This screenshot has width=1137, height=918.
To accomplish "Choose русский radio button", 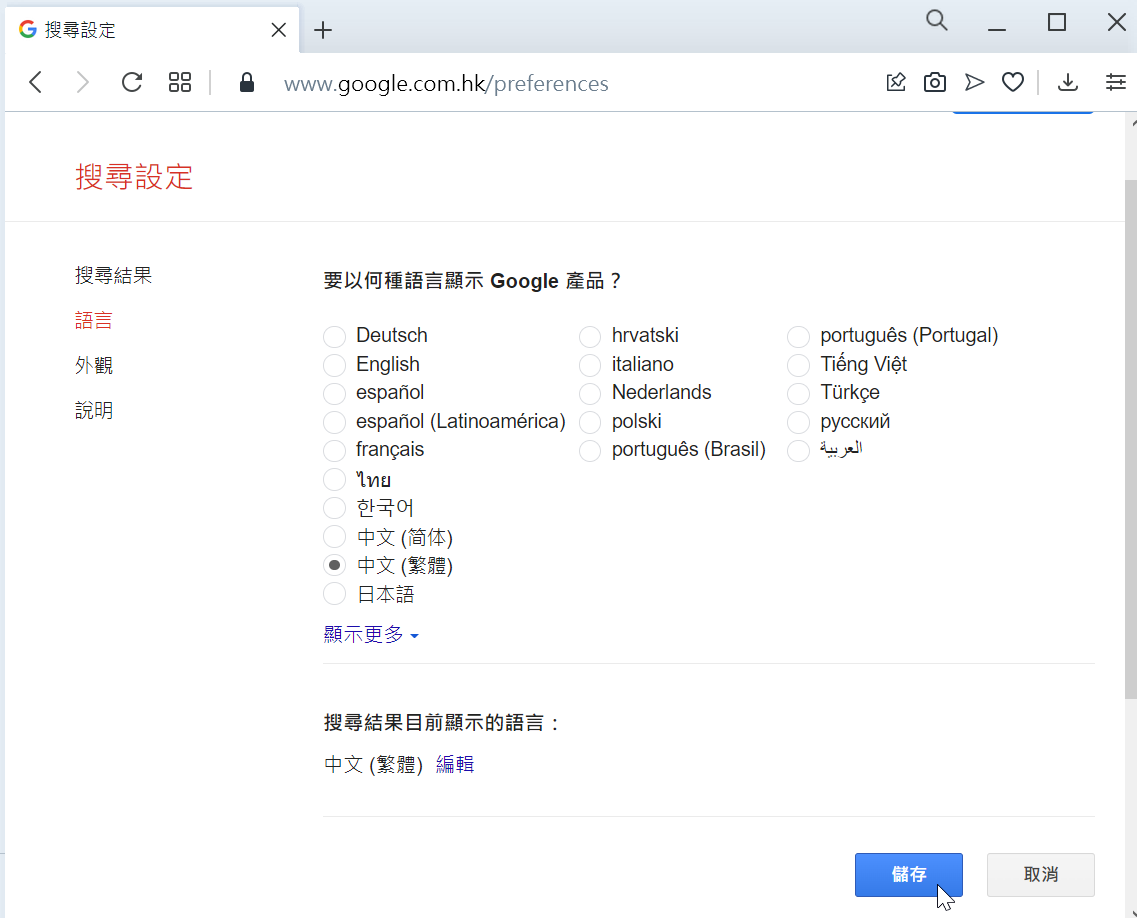I will 798,422.
